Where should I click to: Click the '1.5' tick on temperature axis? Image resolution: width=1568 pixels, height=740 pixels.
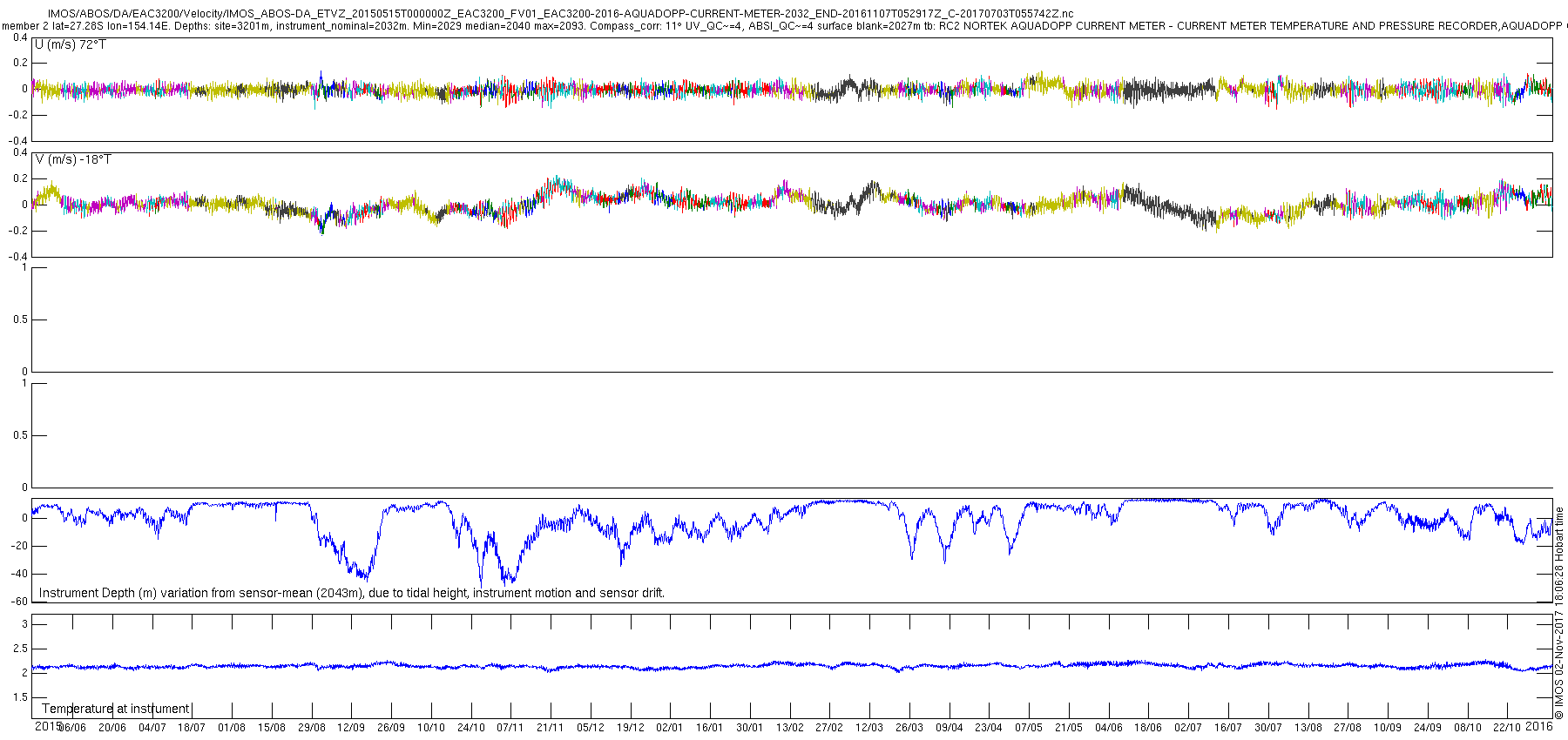pos(21,697)
